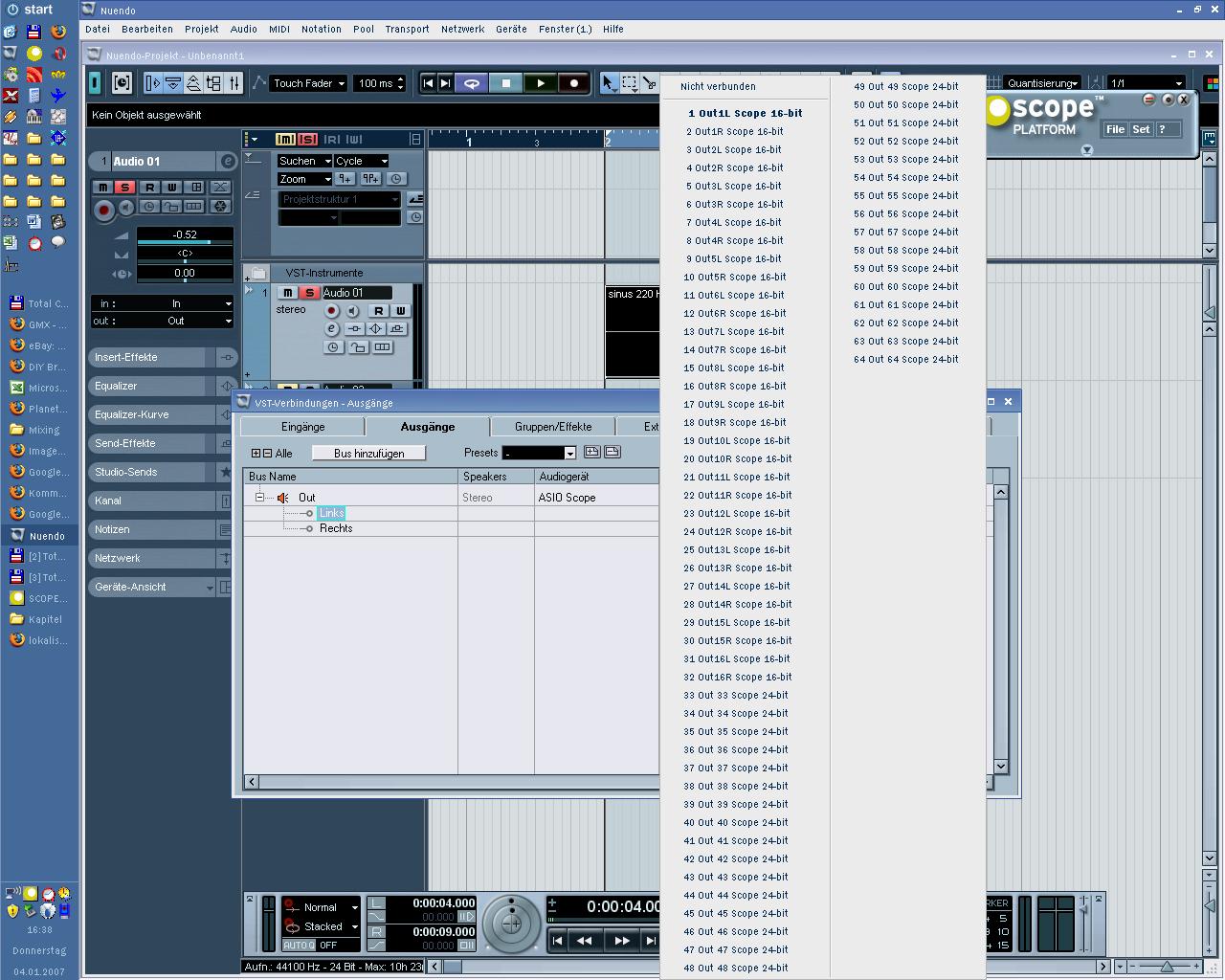
Task: Click the 'sinus 220' audio clip
Action: [x=633, y=330]
